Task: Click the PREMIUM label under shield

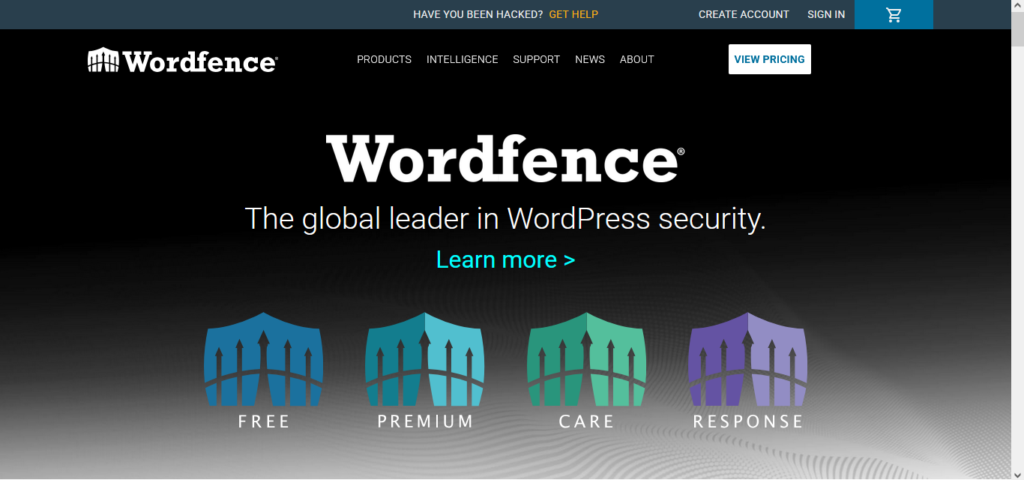Action: click(425, 421)
